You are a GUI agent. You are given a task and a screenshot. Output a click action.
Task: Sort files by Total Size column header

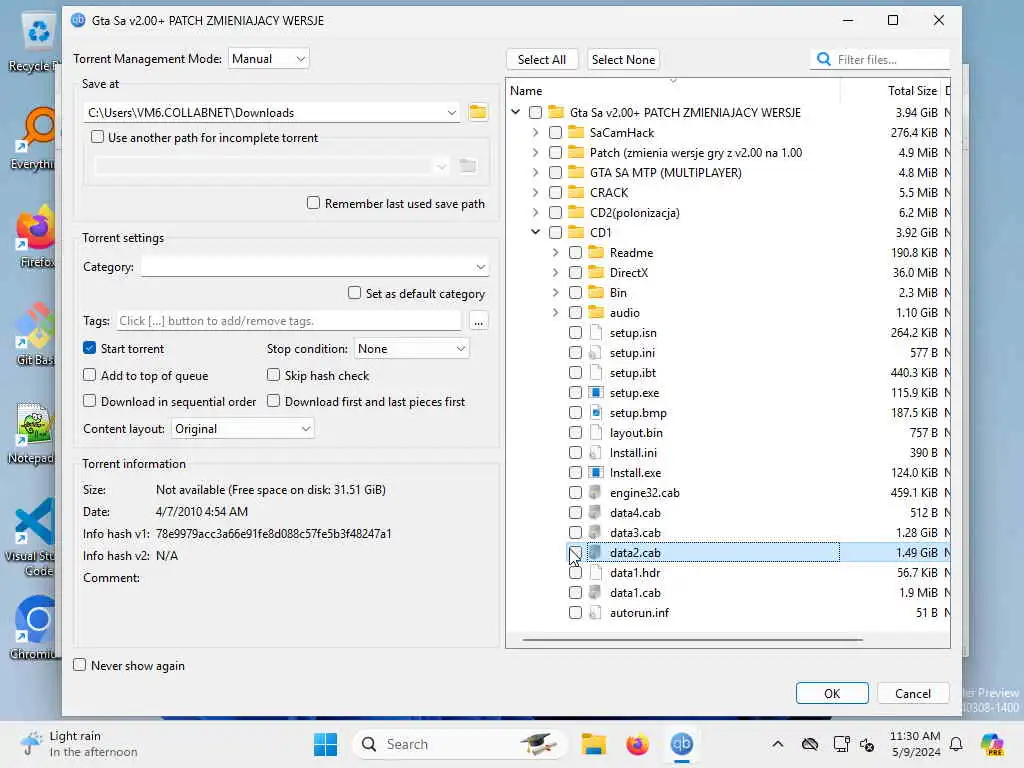point(891,91)
